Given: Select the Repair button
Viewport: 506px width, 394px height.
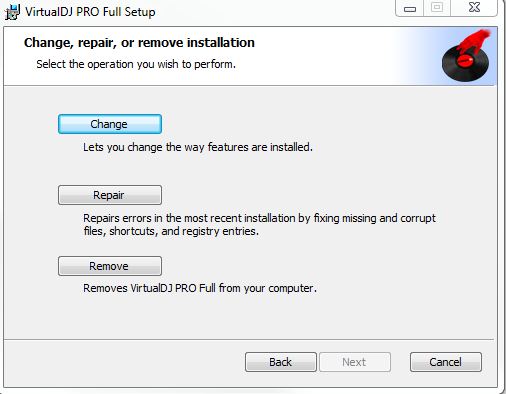Looking at the screenshot, I should tap(110, 195).
